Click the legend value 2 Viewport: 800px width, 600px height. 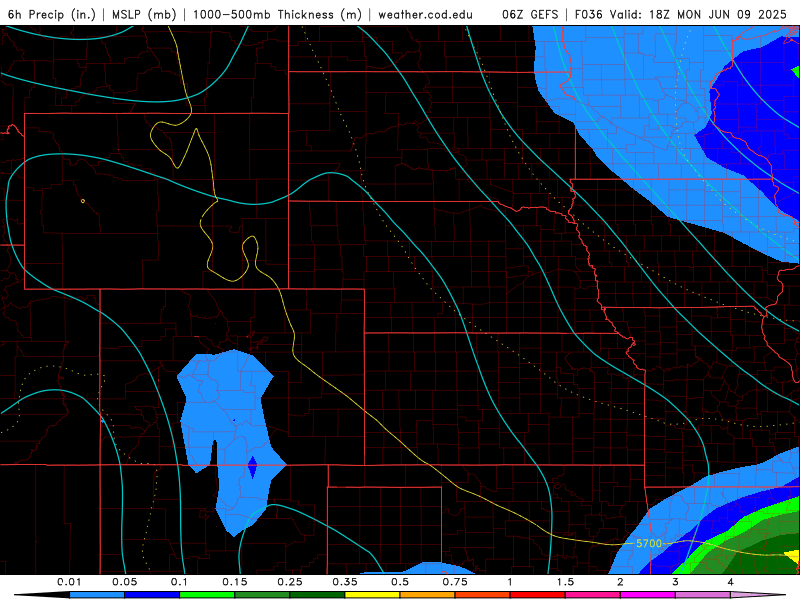tap(620, 582)
